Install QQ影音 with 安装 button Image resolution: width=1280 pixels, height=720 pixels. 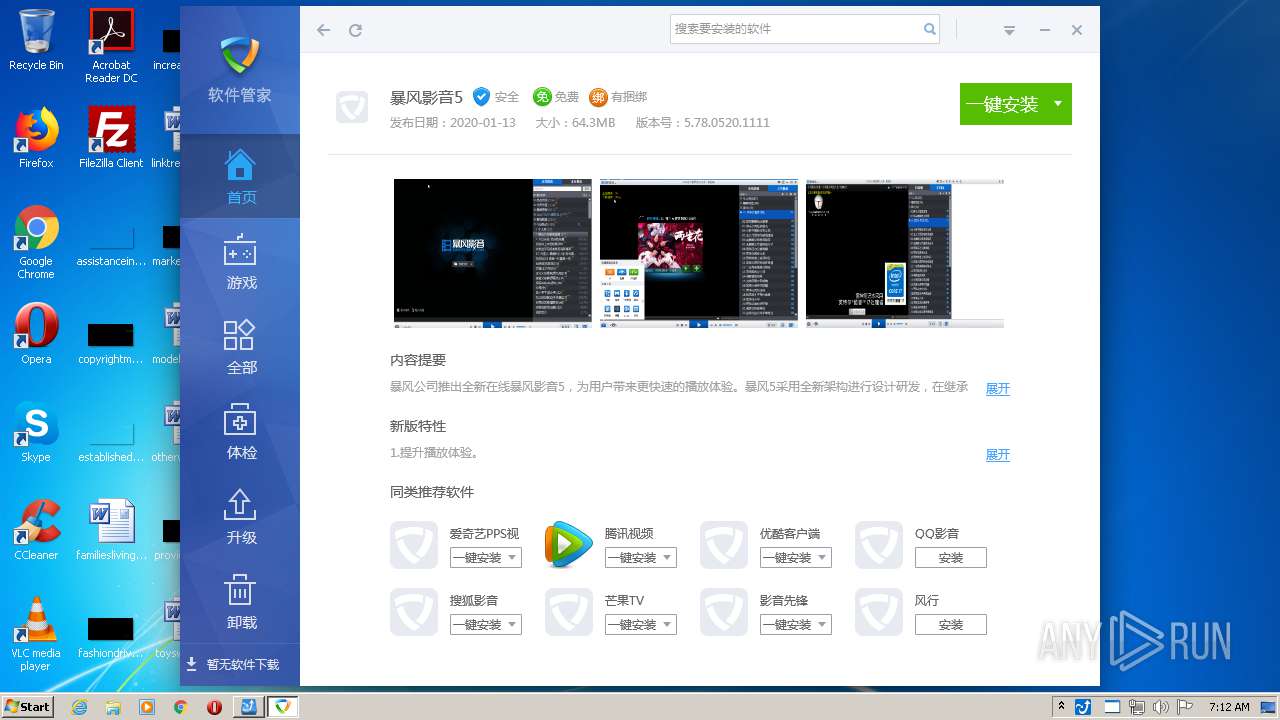(951, 558)
